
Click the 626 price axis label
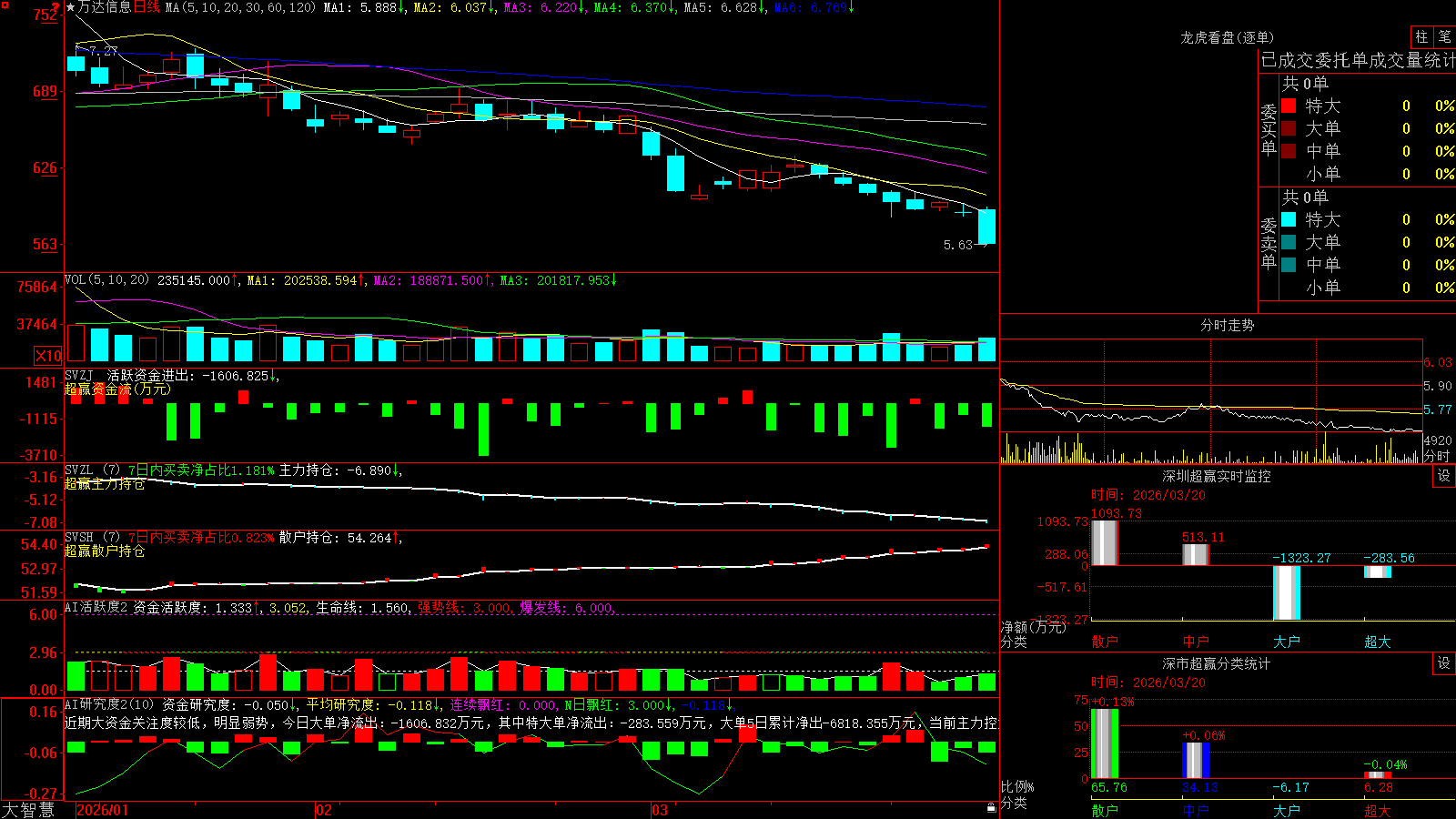[45, 167]
